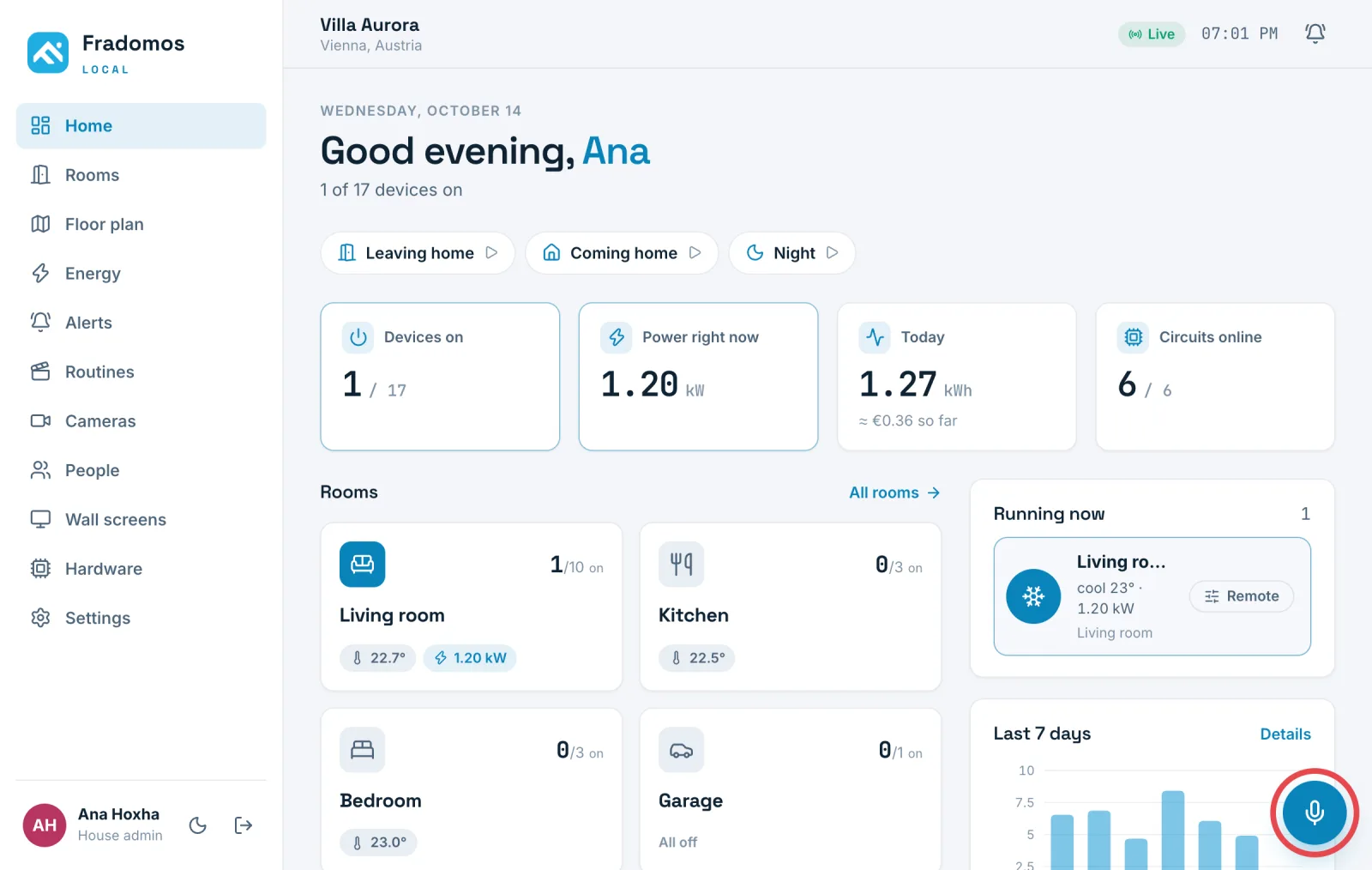Click the Kitchen utensils icon

tap(682, 565)
